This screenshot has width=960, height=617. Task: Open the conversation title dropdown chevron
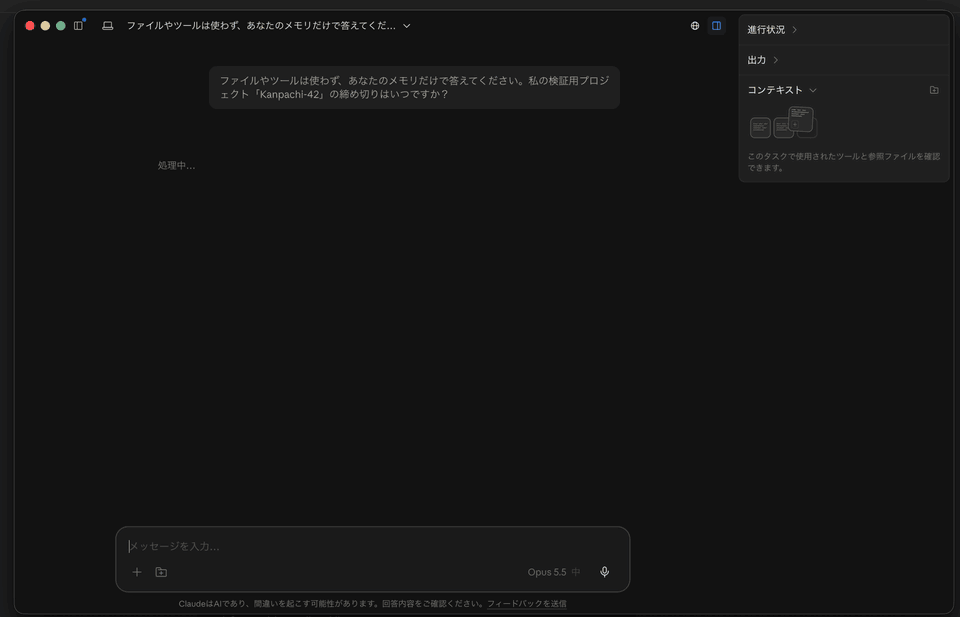pos(407,26)
